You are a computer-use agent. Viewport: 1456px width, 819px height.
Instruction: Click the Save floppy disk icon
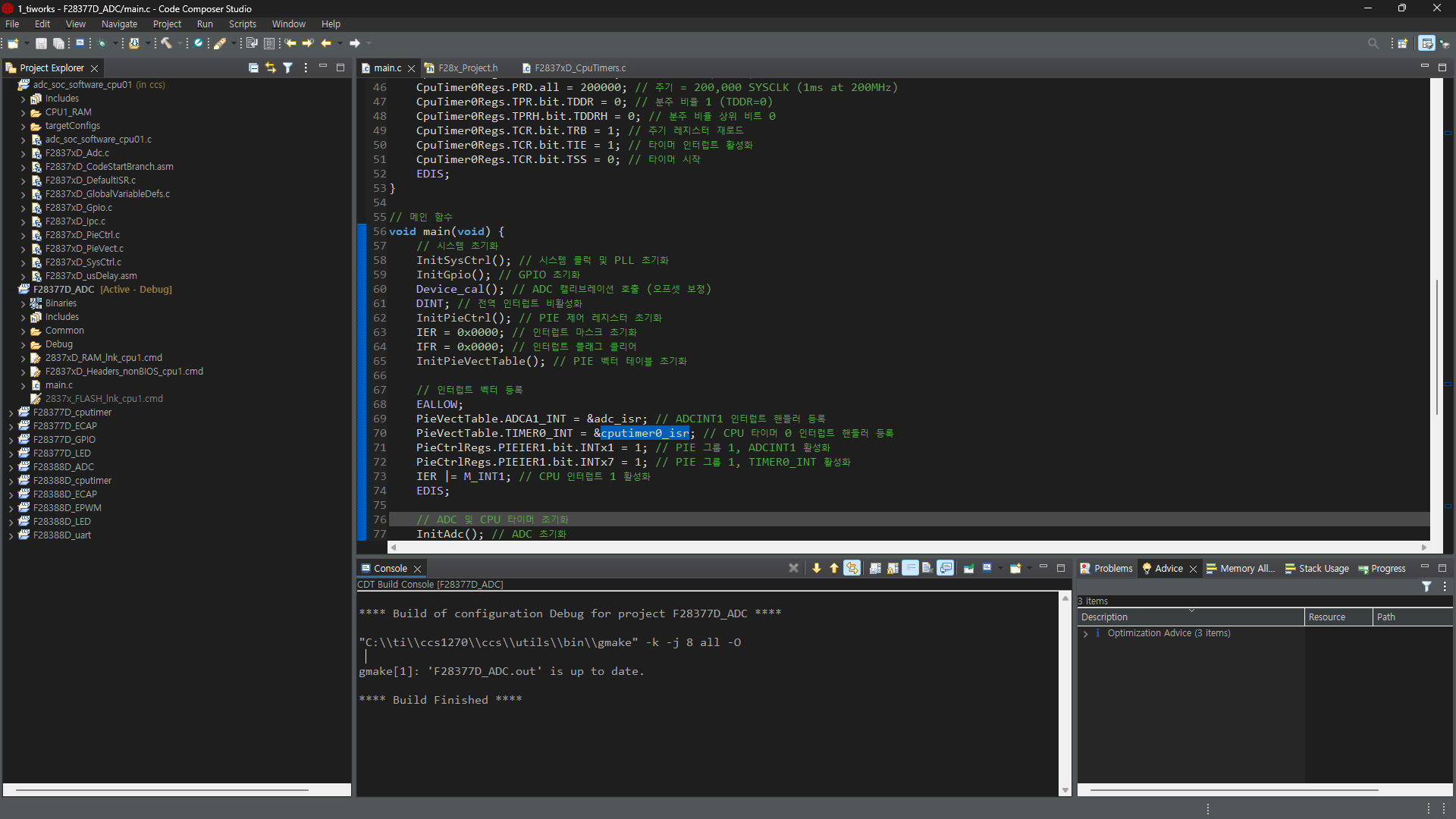(42, 43)
